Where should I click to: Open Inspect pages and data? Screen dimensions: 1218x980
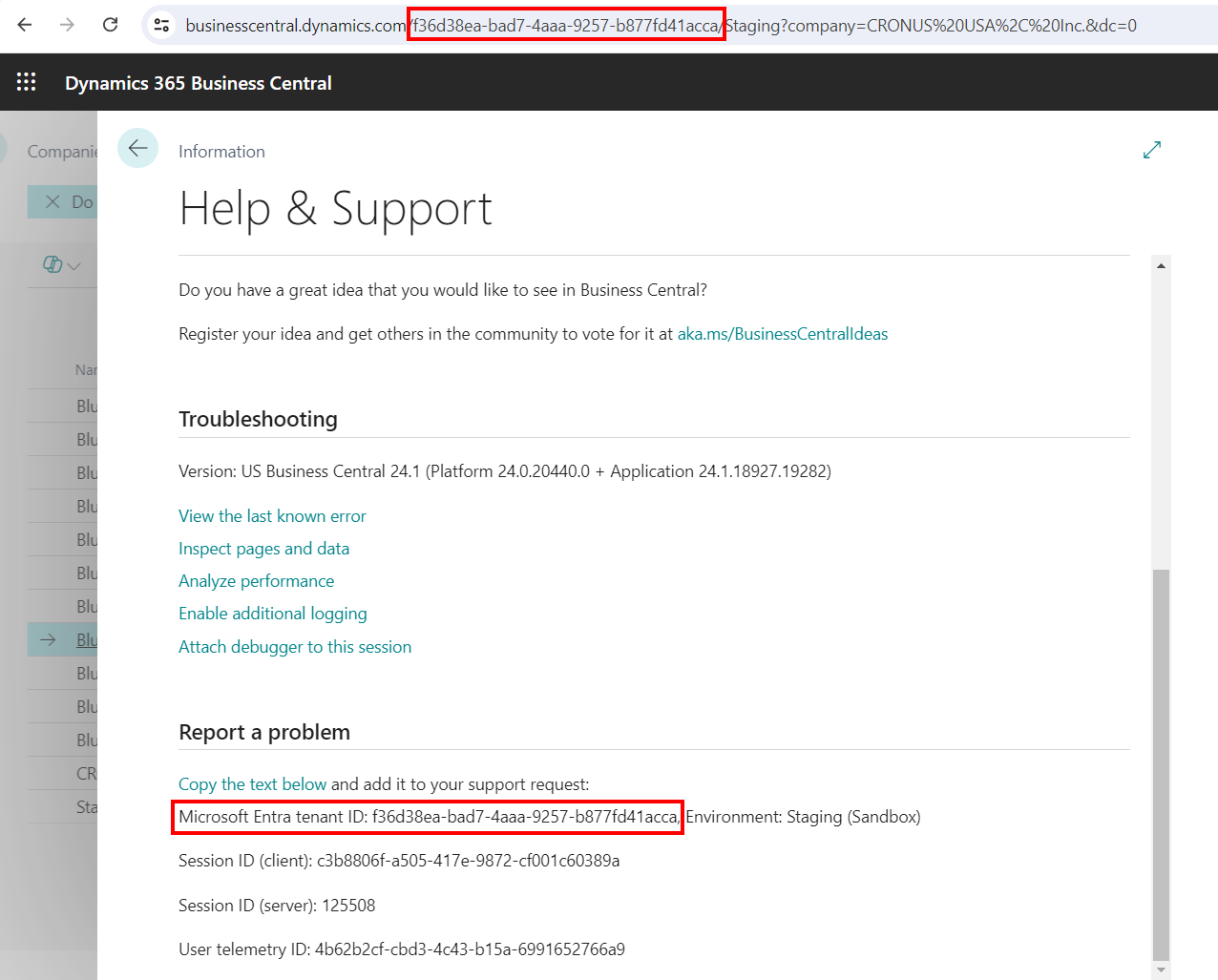263,549
